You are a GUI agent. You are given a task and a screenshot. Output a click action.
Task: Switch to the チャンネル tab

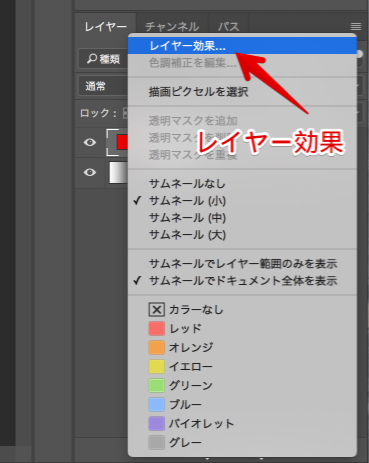click(x=172, y=27)
